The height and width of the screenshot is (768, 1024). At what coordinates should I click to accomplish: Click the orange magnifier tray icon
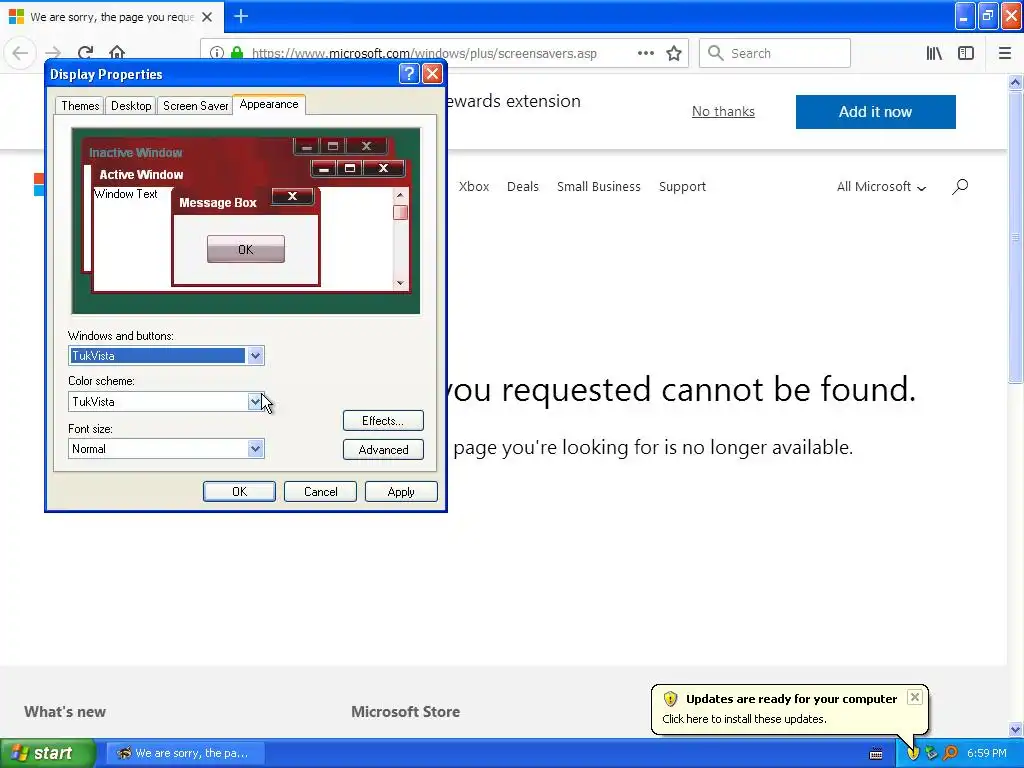[x=950, y=753]
